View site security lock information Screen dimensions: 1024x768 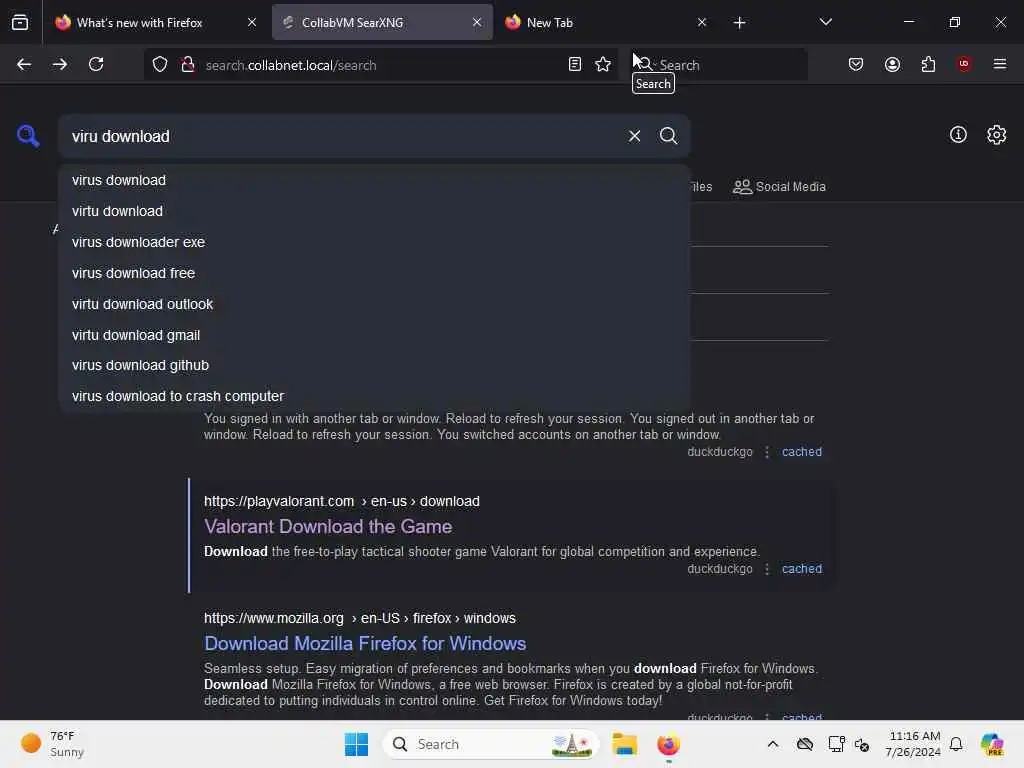(x=188, y=65)
